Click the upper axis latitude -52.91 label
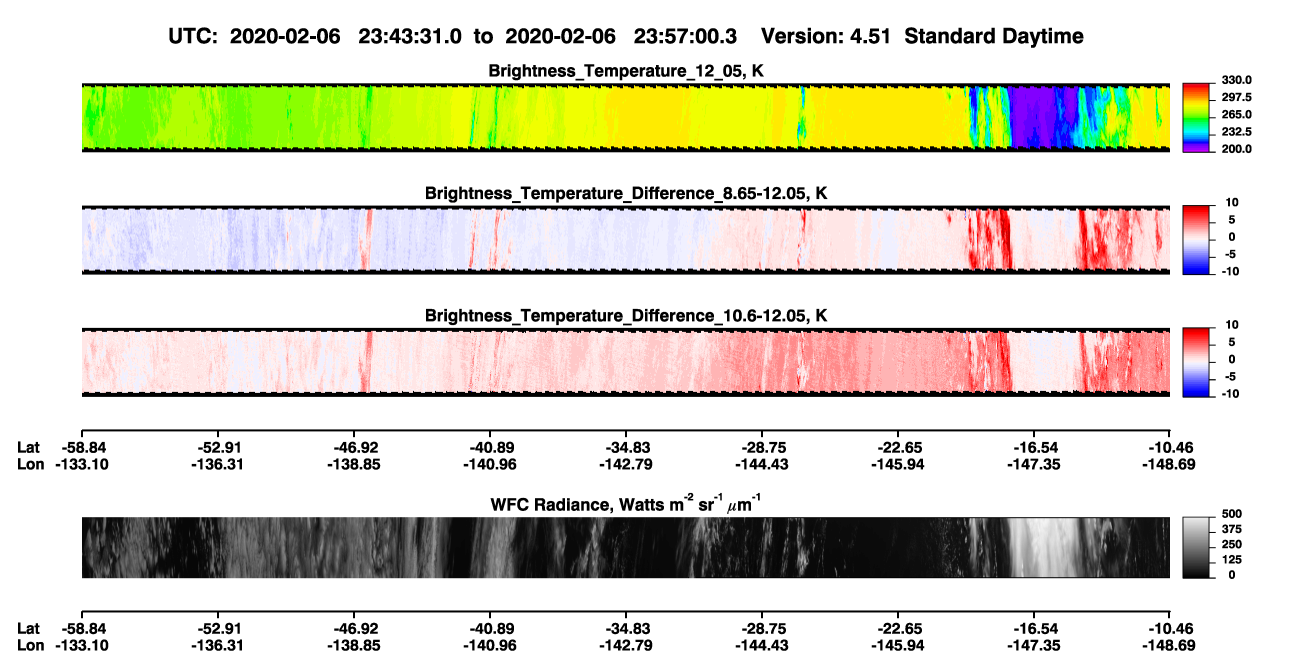The width and height of the screenshot is (1300, 667). 217,447
